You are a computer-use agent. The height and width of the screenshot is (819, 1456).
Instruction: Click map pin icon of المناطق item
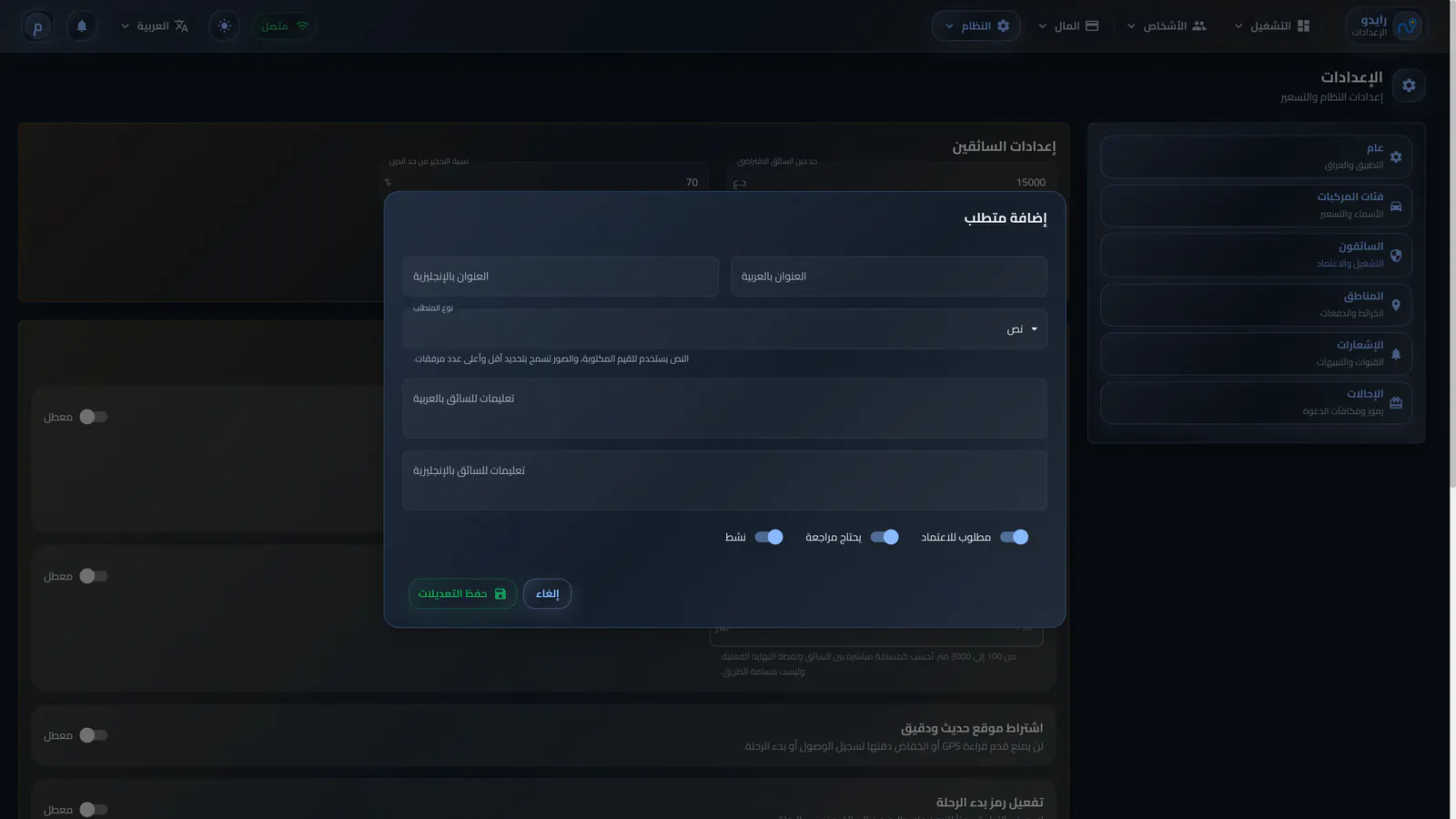[x=1396, y=305]
